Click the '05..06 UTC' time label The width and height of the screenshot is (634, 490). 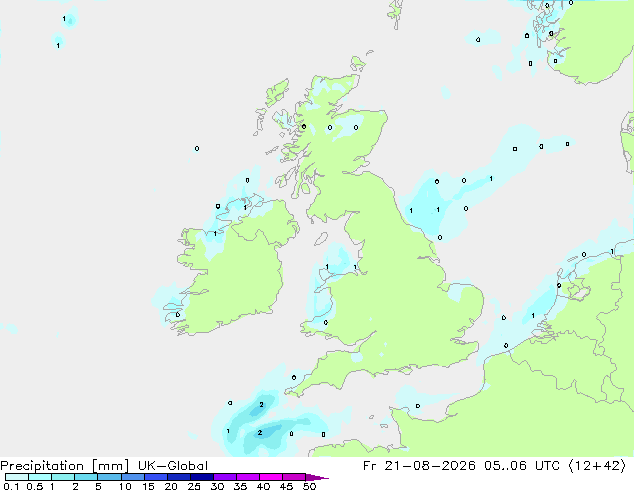[522, 466]
